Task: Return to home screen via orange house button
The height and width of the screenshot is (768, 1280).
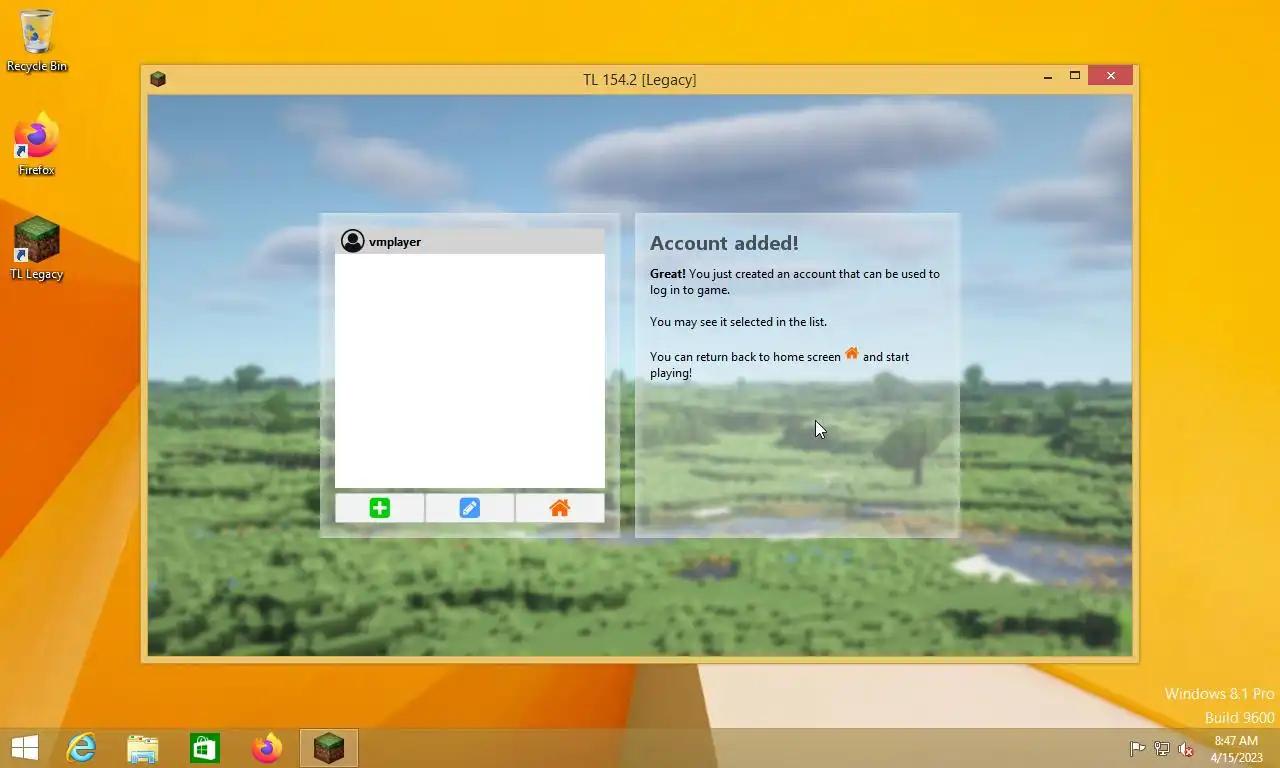Action: tap(559, 508)
